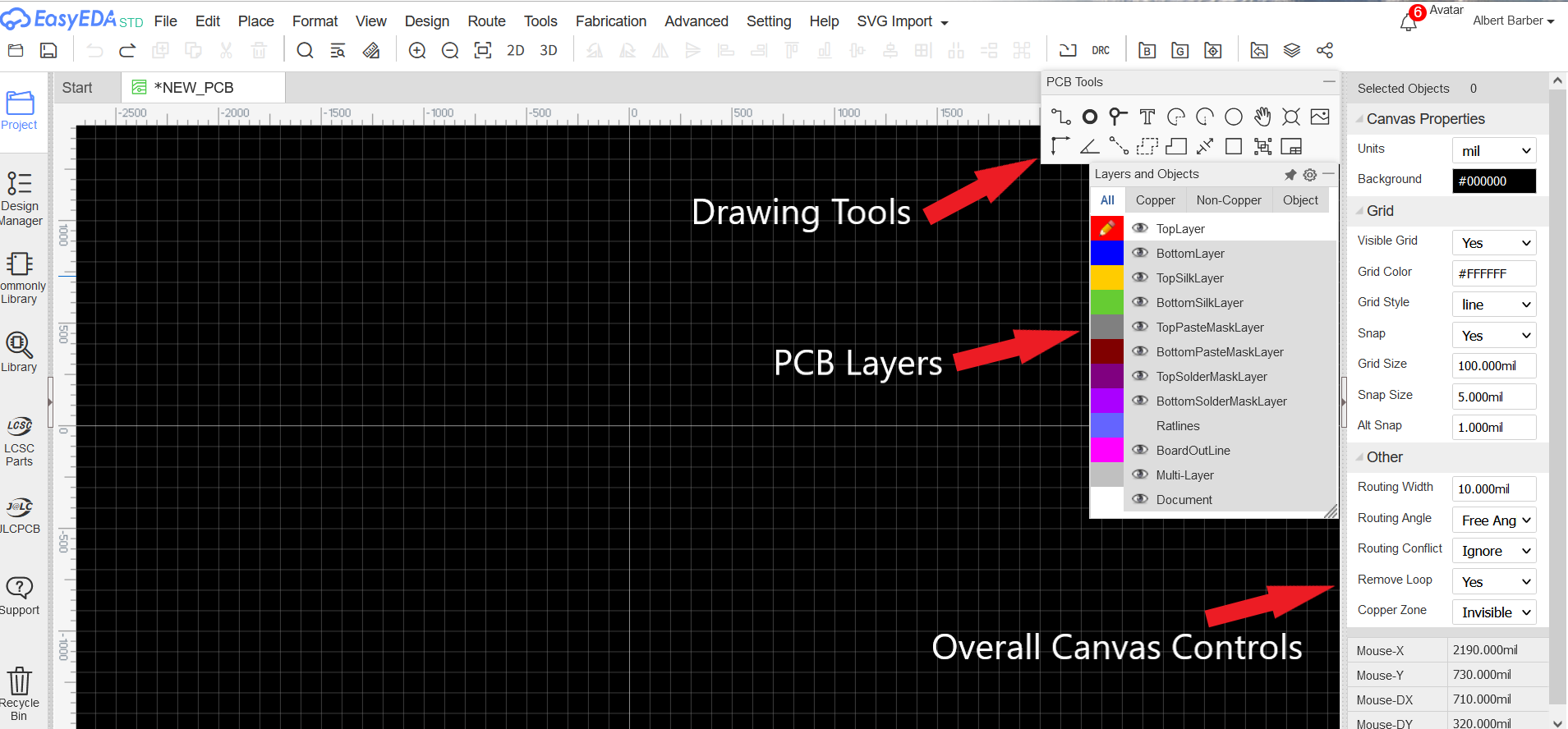Viewport: 1568px width, 729px height.
Task: Open the Units dropdown
Action: click(x=1494, y=150)
